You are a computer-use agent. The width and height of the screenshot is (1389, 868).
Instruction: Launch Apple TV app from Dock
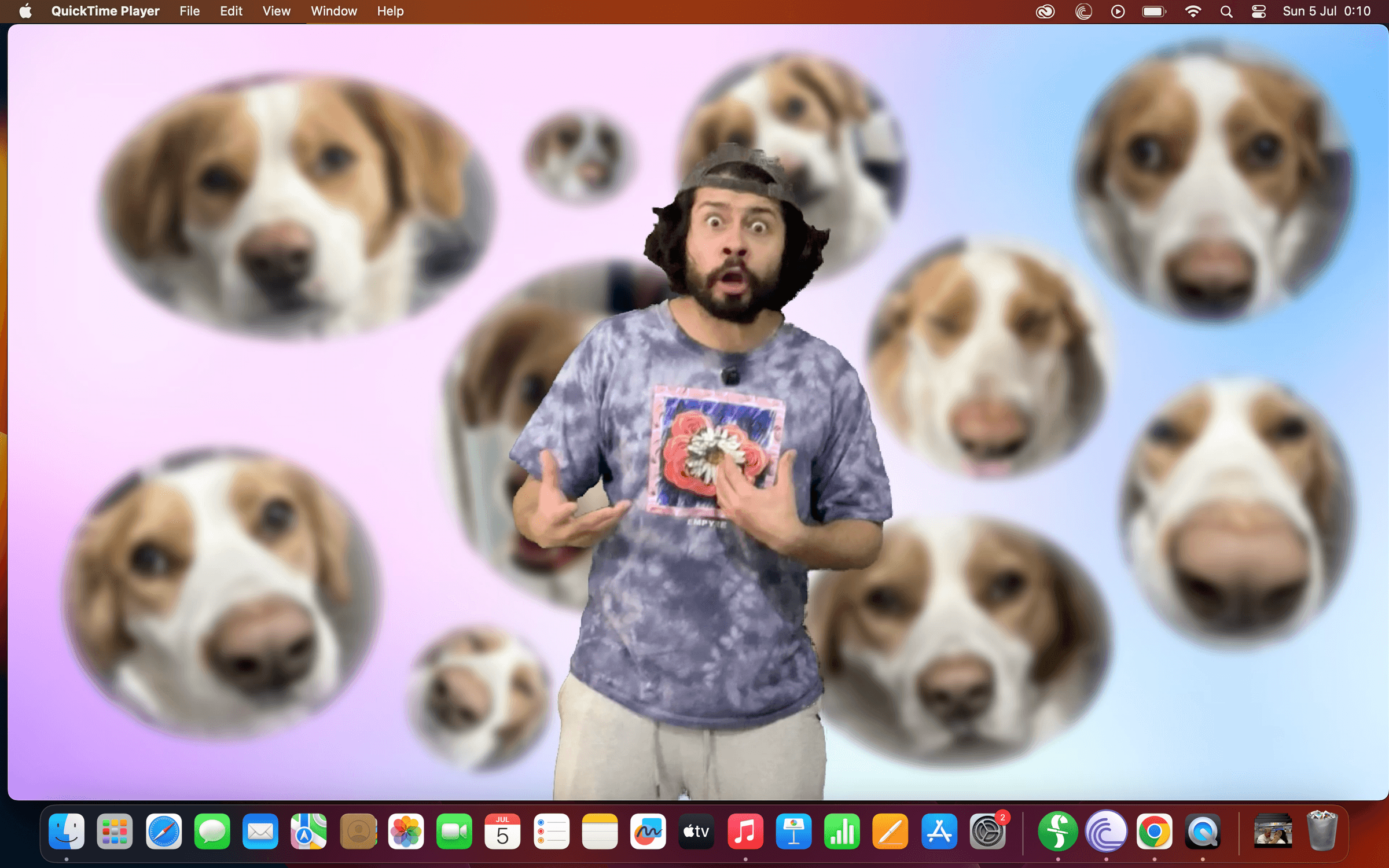pyautogui.click(x=696, y=832)
